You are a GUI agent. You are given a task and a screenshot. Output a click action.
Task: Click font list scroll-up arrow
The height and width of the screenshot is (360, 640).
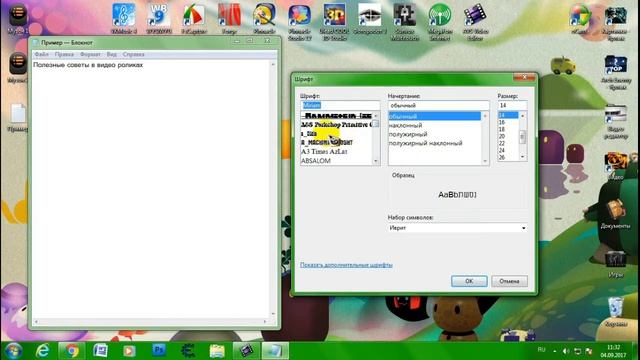(x=376, y=116)
